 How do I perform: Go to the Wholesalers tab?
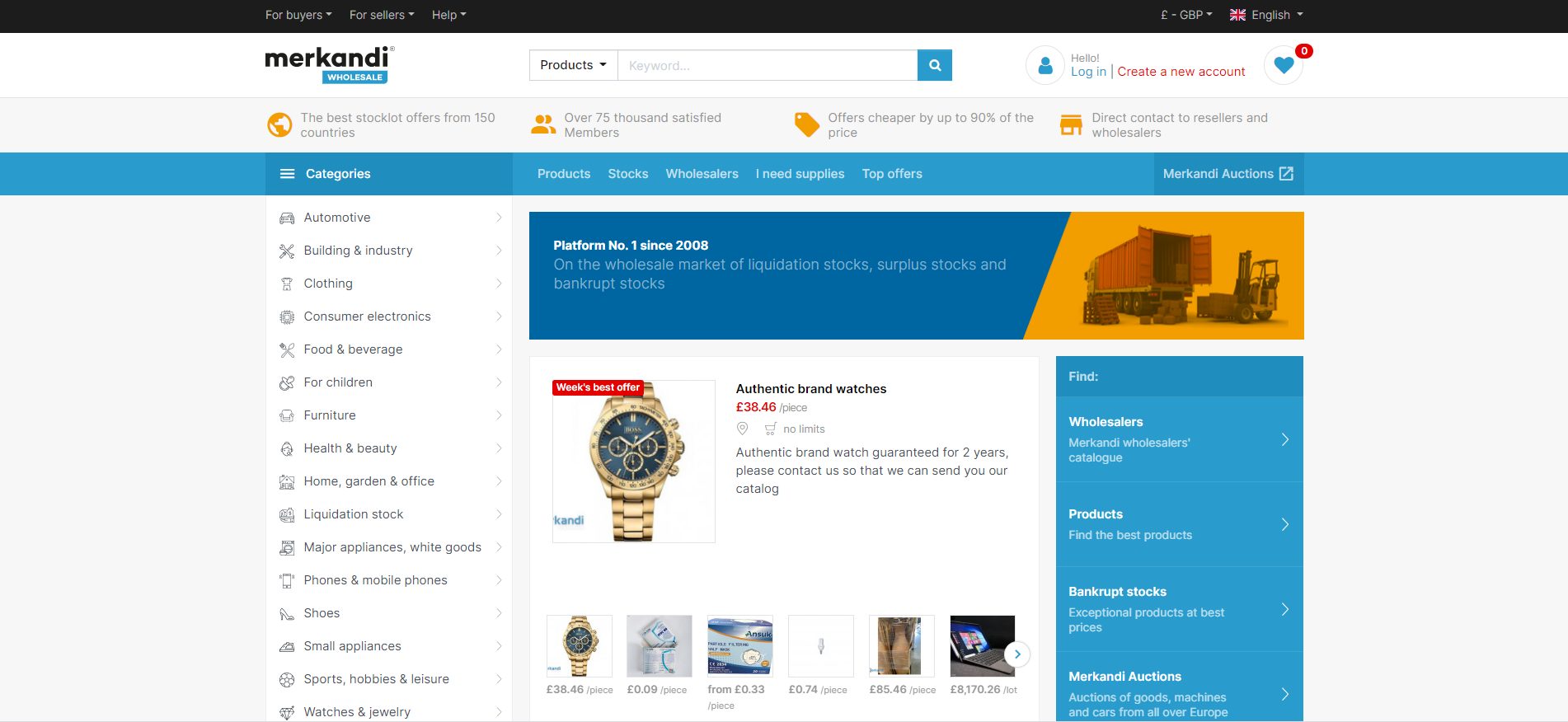(x=702, y=174)
